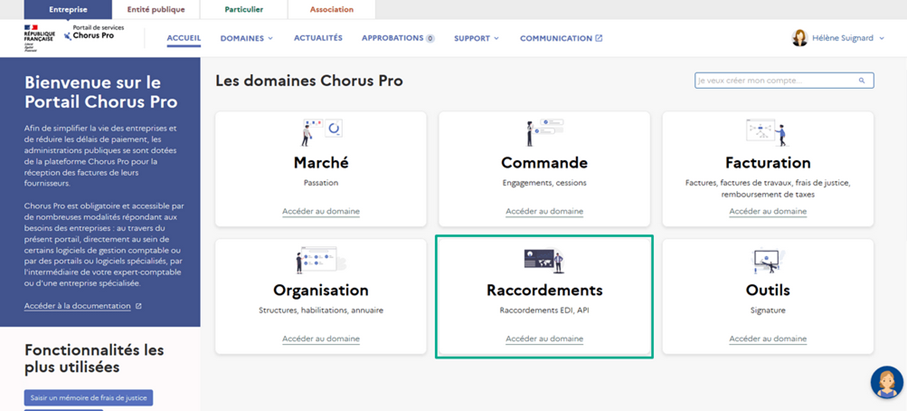Switch to the Association tab
This screenshot has height=411, width=907.
331,9
